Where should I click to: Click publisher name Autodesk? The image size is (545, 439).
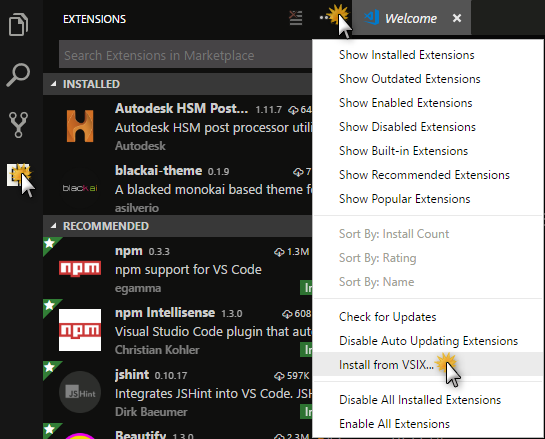coord(140,146)
